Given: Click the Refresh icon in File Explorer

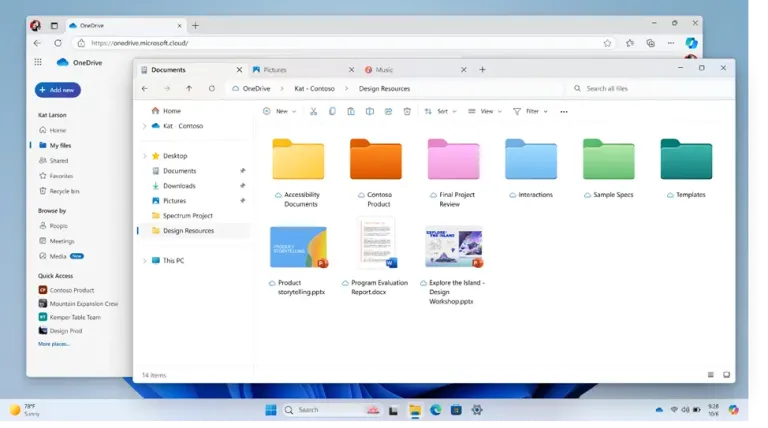Looking at the screenshot, I should [x=212, y=89].
